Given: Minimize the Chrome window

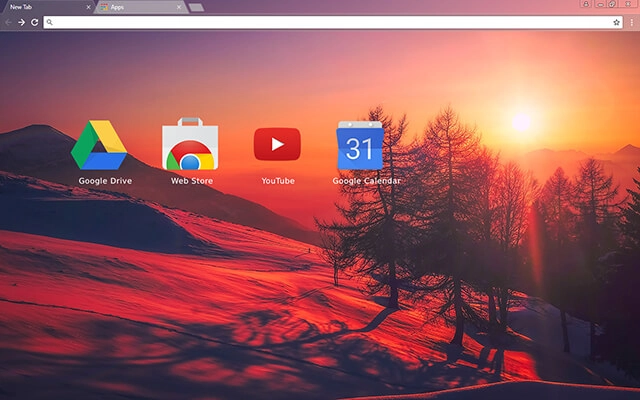Looking at the screenshot, I should tap(600, 4).
